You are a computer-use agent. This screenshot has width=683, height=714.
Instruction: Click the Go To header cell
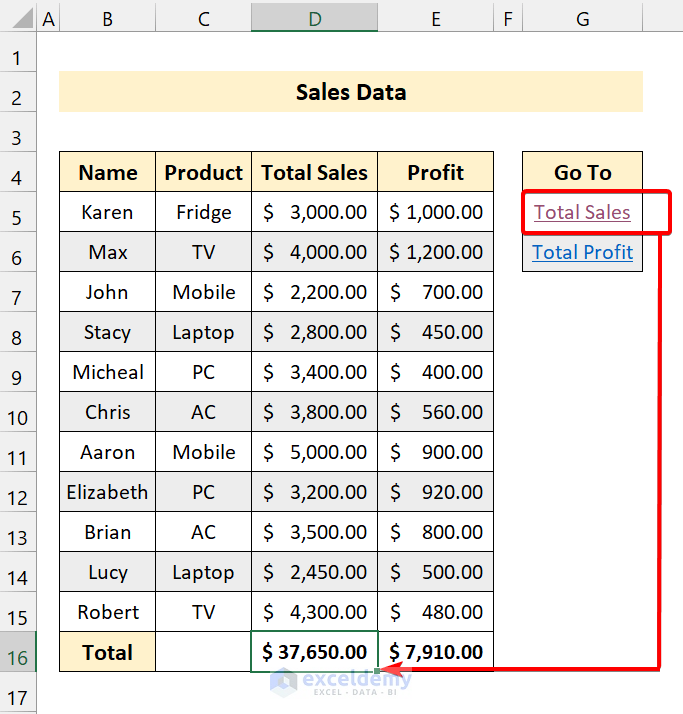[x=582, y=172]
